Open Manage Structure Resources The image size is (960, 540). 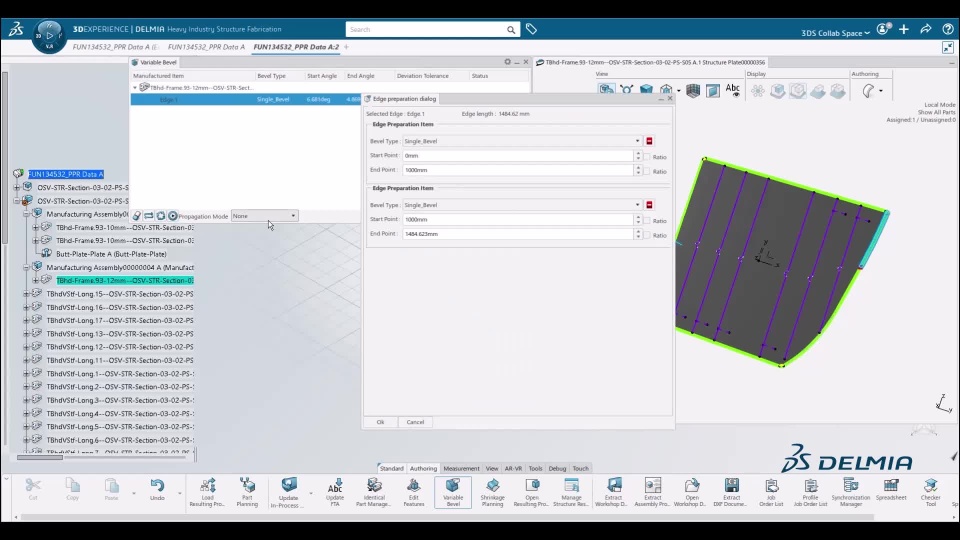(x=571, y=492)
